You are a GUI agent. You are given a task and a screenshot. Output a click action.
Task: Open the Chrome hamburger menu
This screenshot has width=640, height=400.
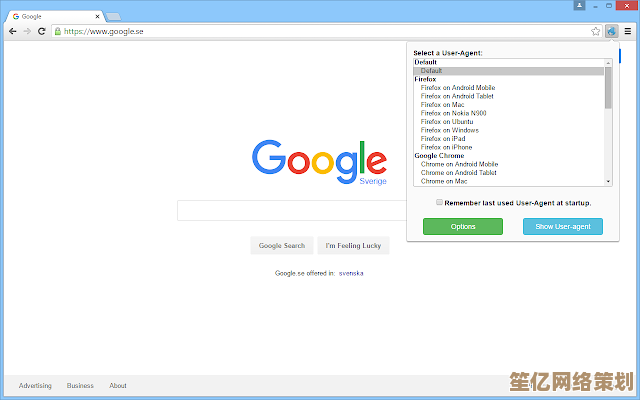[x=628, y=31]
